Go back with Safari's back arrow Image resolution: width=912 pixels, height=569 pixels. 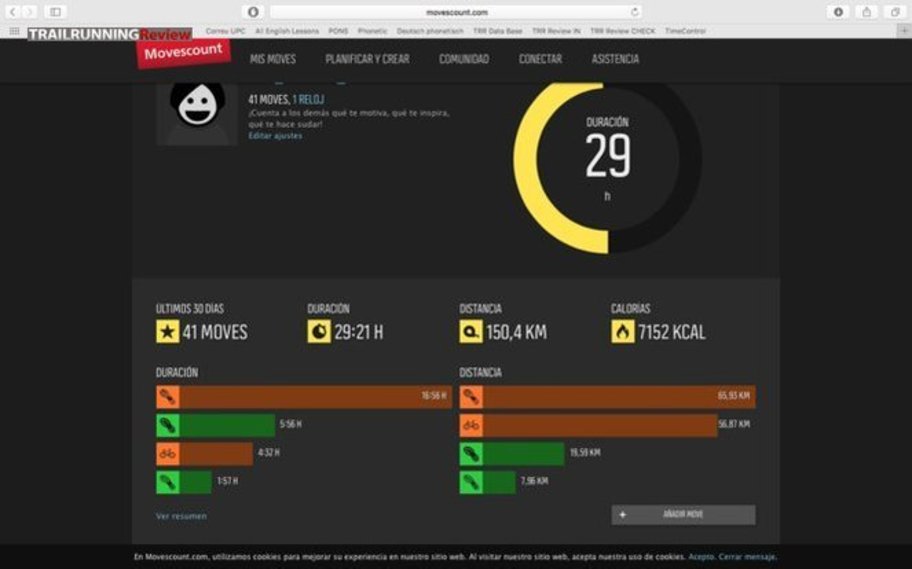[12, 12]
